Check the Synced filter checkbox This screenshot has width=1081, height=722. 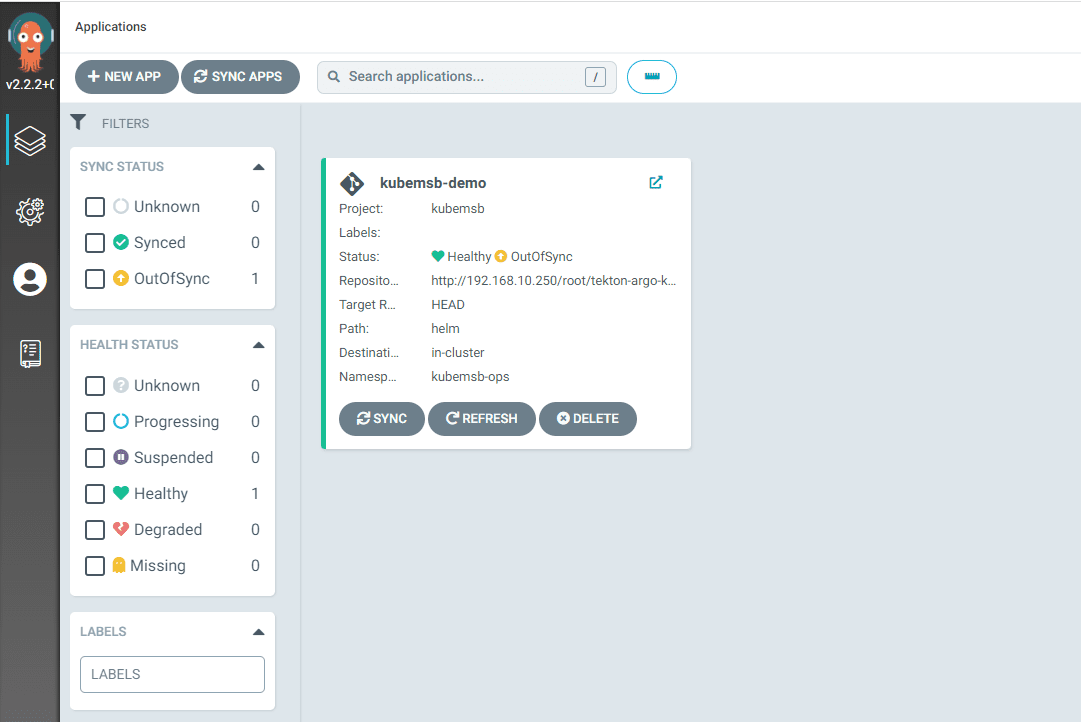(x=94, y=243)
